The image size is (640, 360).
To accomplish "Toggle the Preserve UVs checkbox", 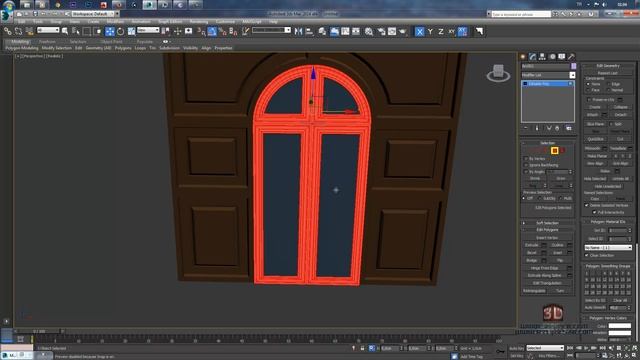I will (x=589, y=100).
